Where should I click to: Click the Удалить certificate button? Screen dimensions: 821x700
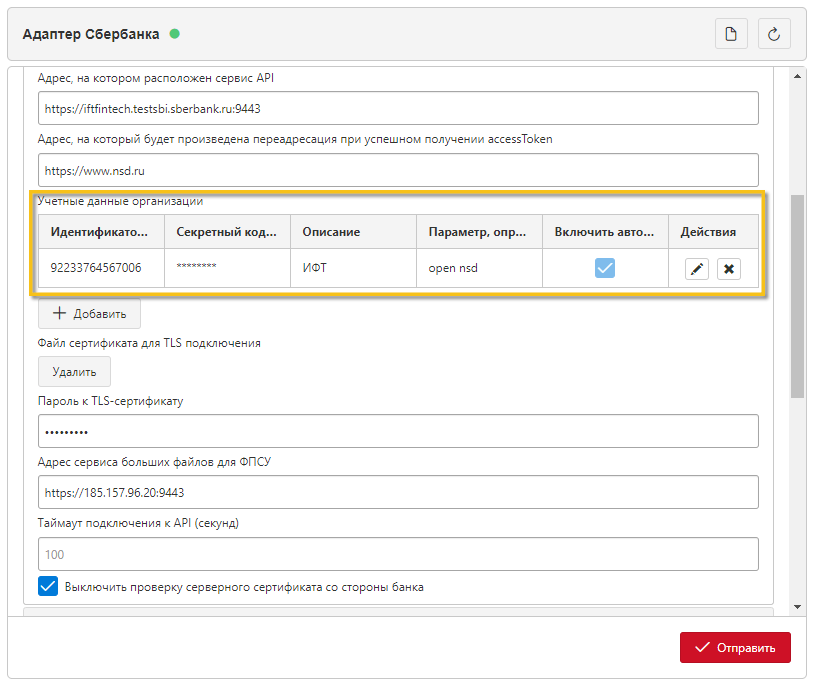[x=74, y=372]
